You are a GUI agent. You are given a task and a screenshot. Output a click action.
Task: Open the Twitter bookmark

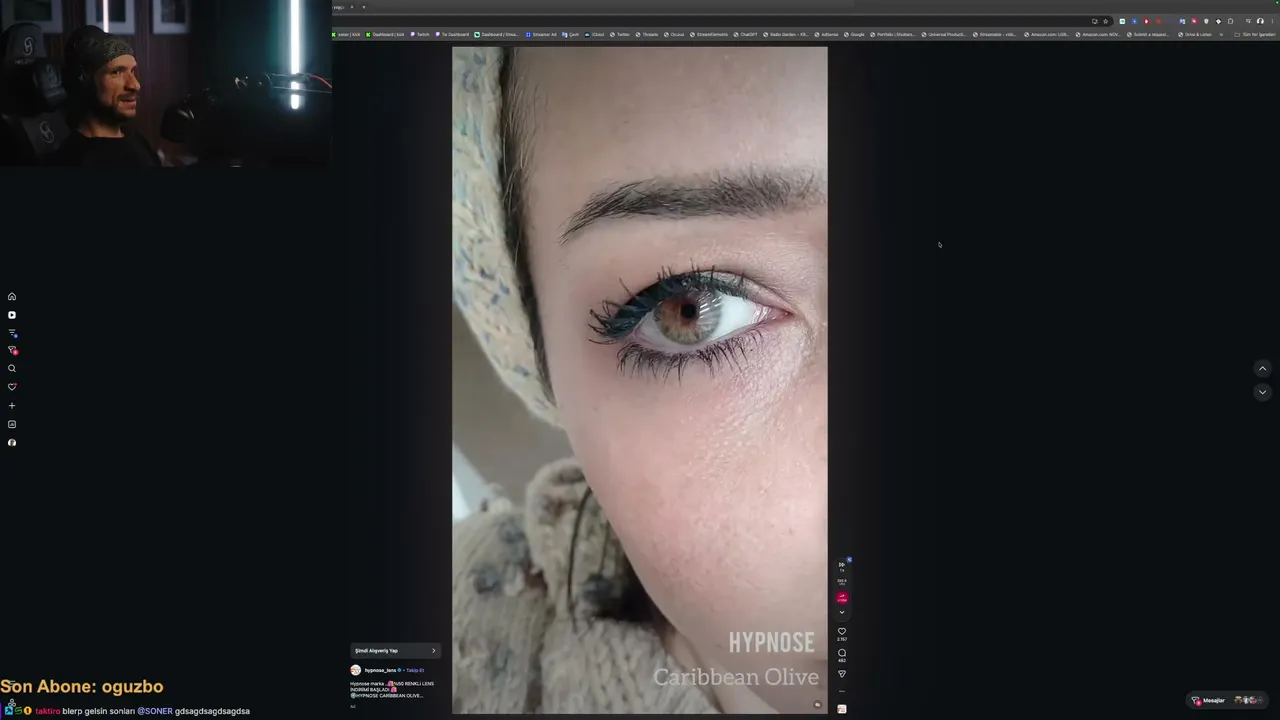coord(621,34)
